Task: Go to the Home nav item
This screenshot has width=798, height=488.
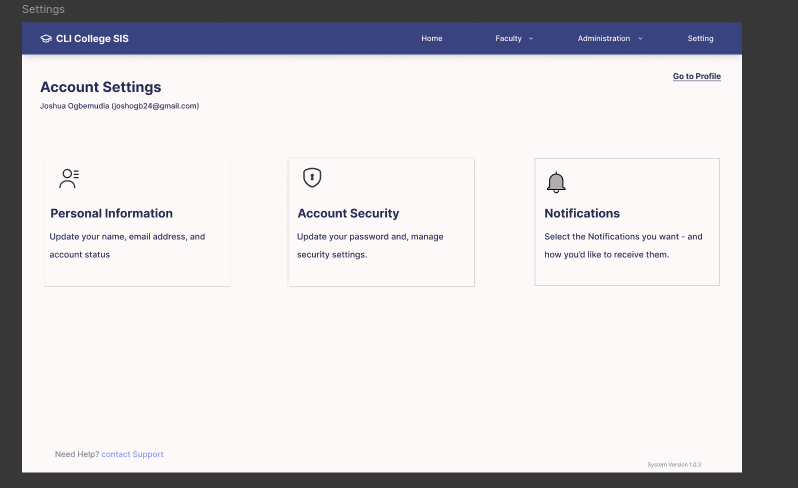Action: (431, 39)
